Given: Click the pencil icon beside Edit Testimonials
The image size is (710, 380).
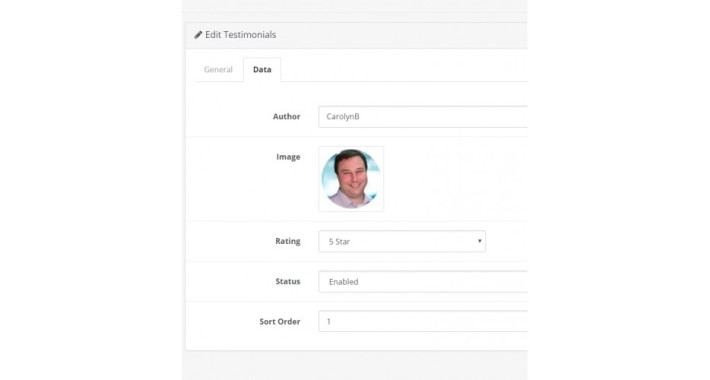Looking at the screenshot, I should pyautogui.click(x=198, y=35).
